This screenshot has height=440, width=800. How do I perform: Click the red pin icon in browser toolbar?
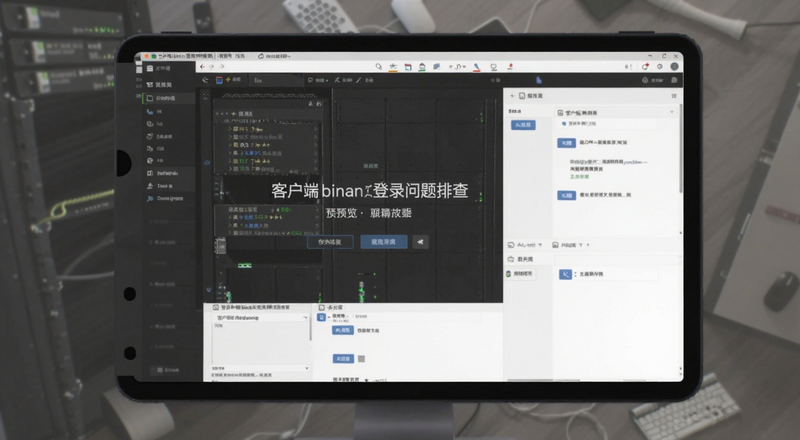[x=510, y=67]
